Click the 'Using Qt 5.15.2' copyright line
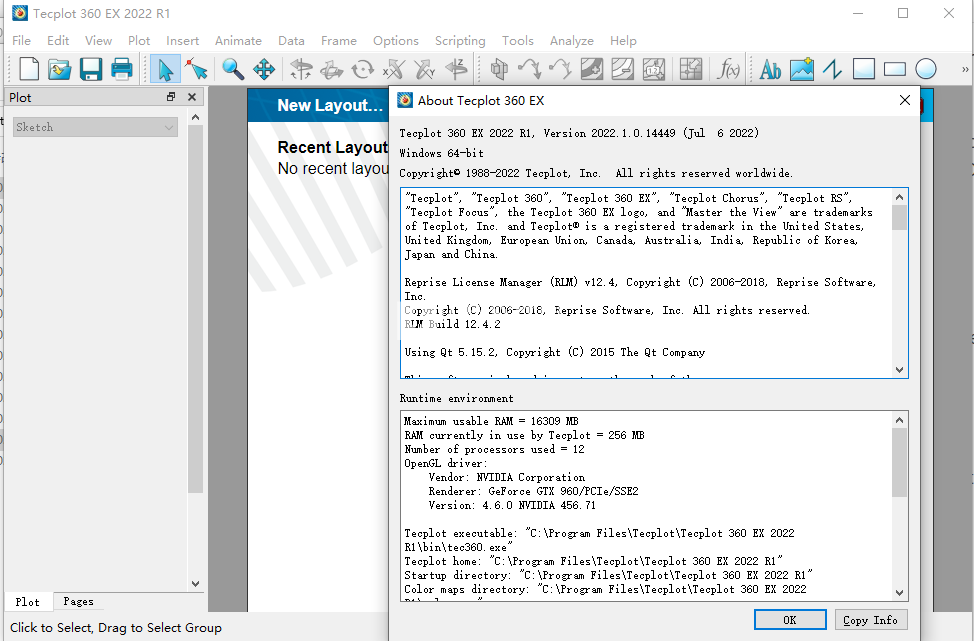The image size is (974, 641). (555, 352)
